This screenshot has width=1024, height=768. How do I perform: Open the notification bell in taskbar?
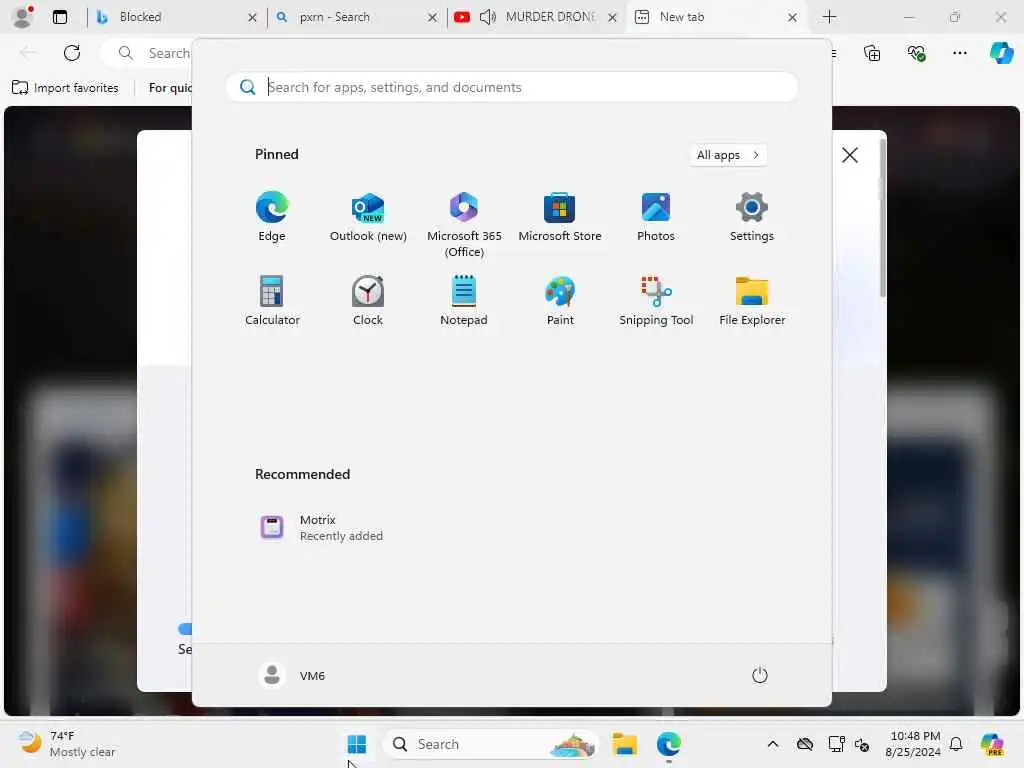pos(956,744)
